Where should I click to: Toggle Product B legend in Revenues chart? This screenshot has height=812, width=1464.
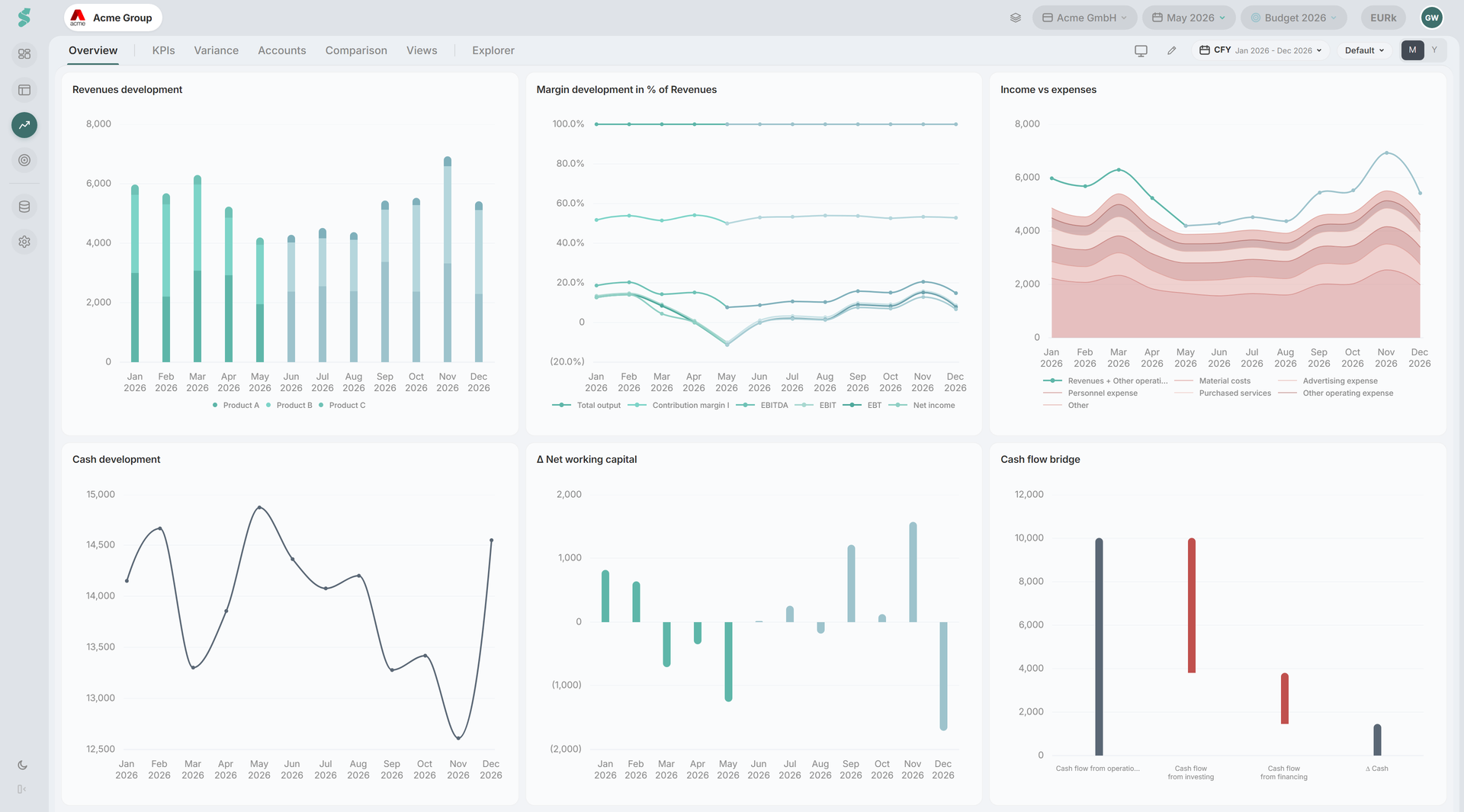click(x=289, y=406)
